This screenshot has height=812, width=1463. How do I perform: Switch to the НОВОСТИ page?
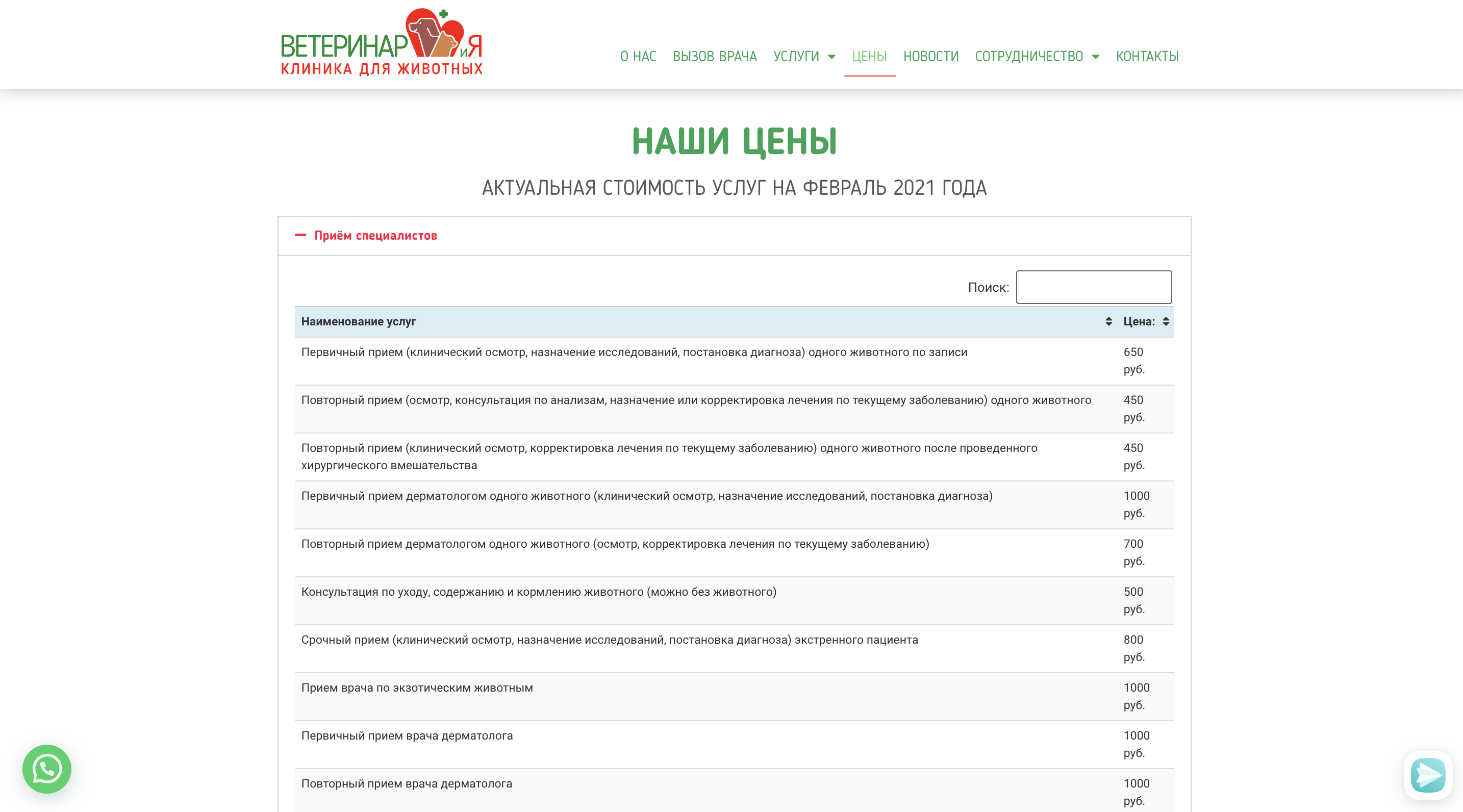(930, 56)
